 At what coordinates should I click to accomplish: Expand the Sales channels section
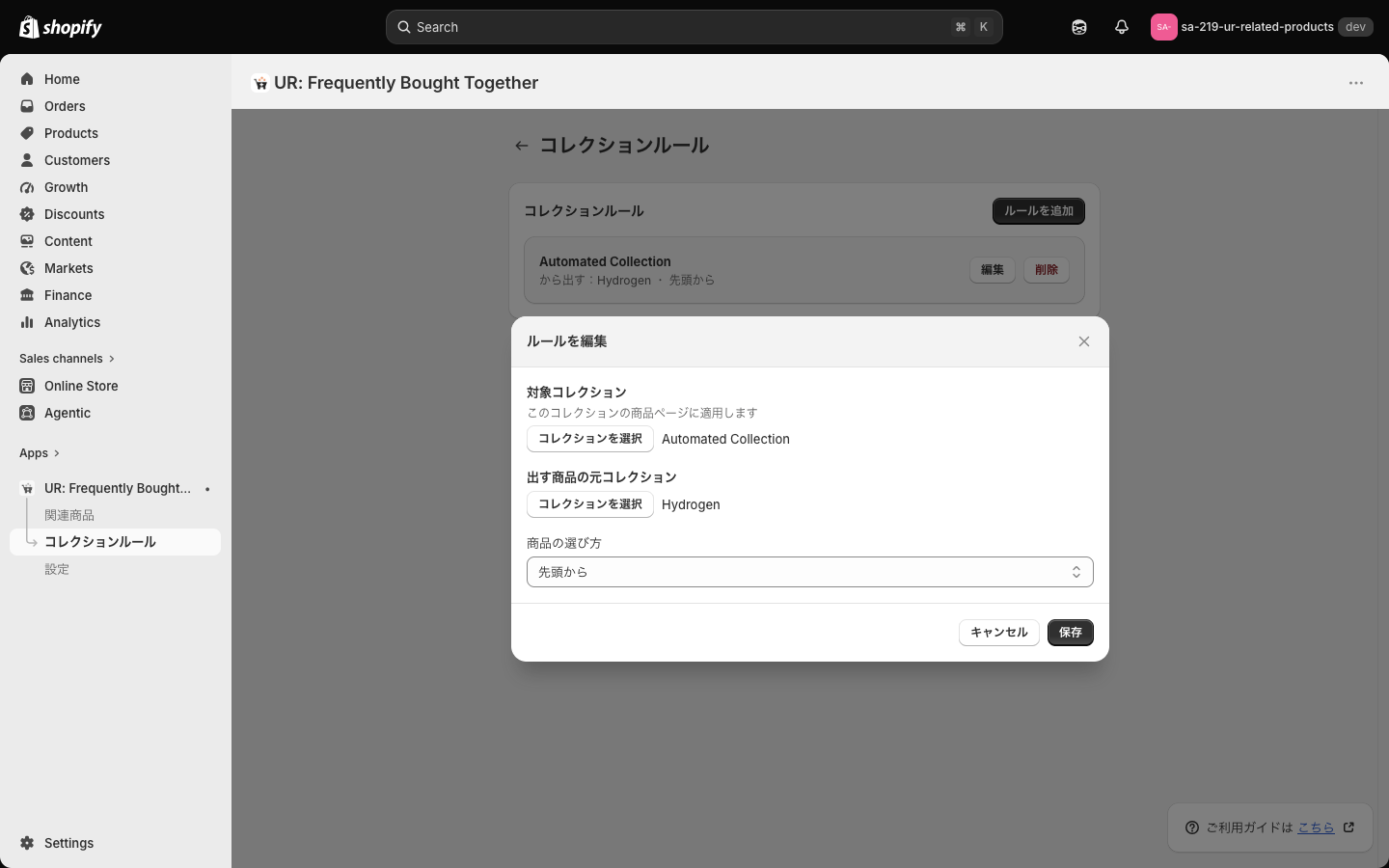pyautogui.click(x=68, y=359)
